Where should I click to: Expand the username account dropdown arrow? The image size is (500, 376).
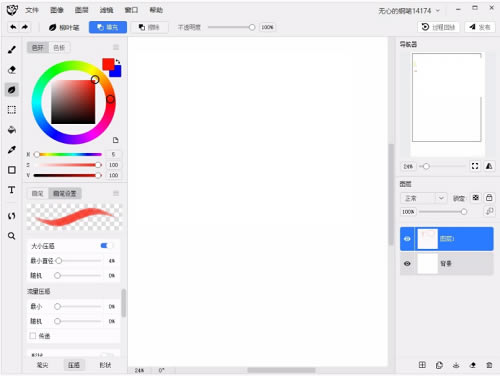[x=438, y=11]
